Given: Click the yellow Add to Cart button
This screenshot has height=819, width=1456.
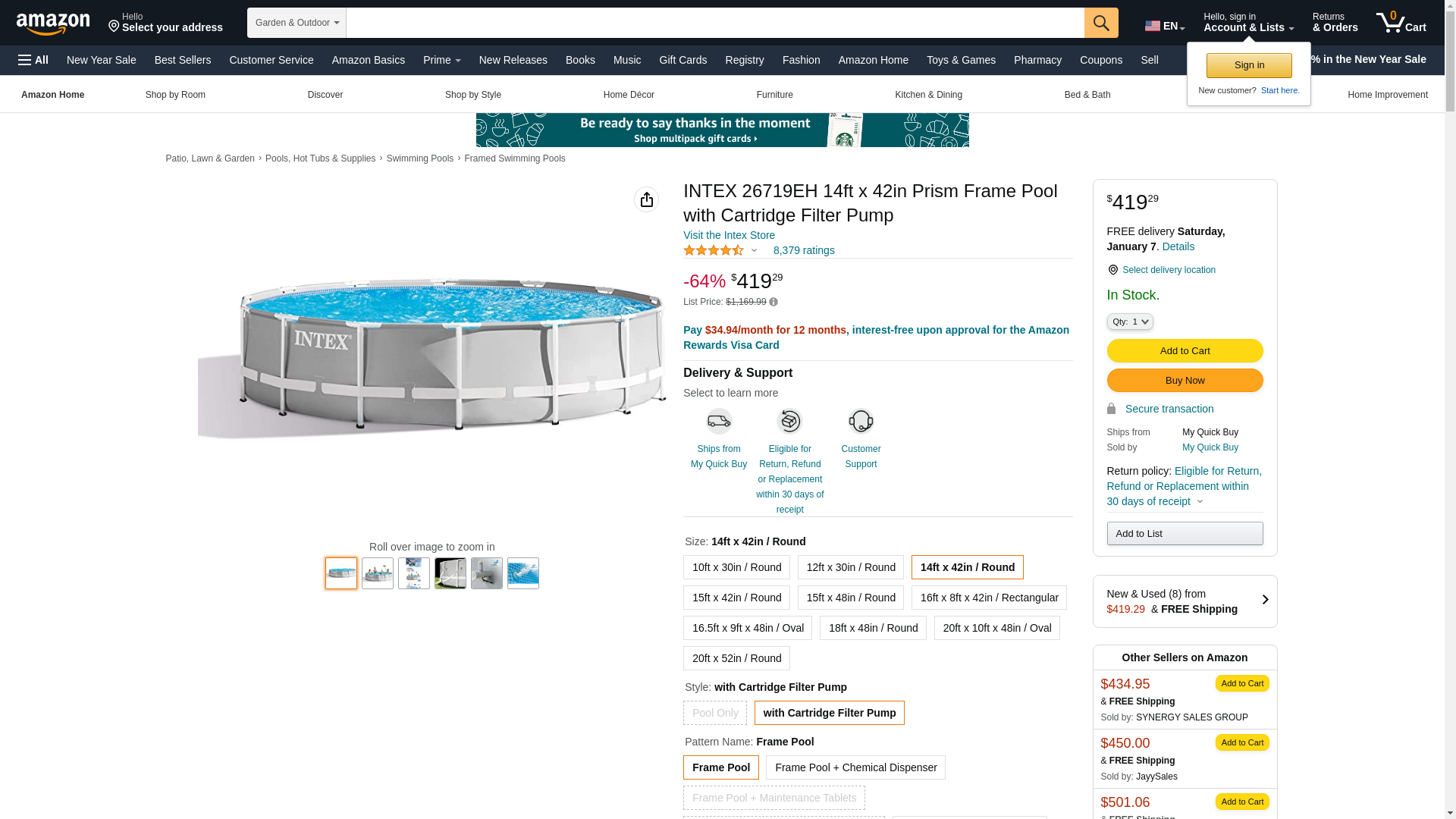Looking at the screenshot, I should [1185, 351].
